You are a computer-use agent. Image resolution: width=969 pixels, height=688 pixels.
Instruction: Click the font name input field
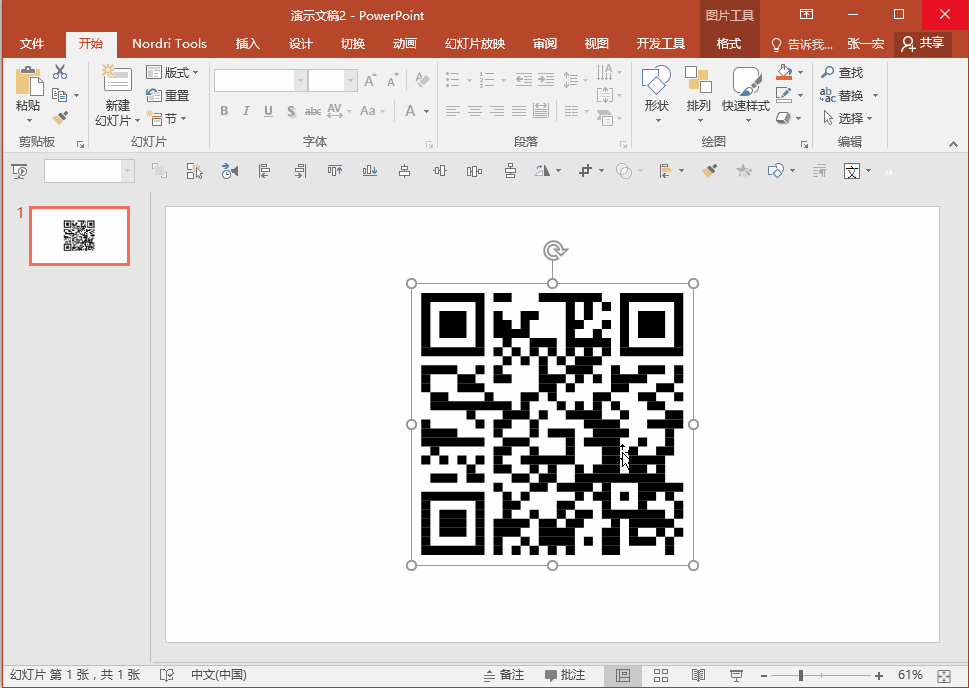click(x=254, y=80)
